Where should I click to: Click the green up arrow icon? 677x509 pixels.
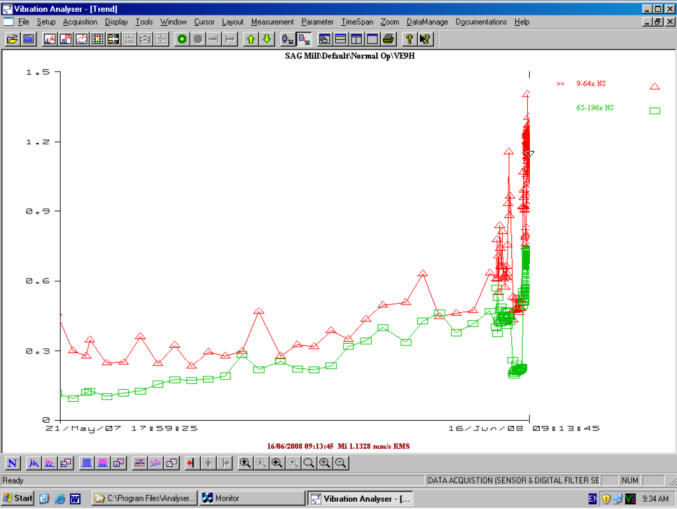tap(251, 39)
